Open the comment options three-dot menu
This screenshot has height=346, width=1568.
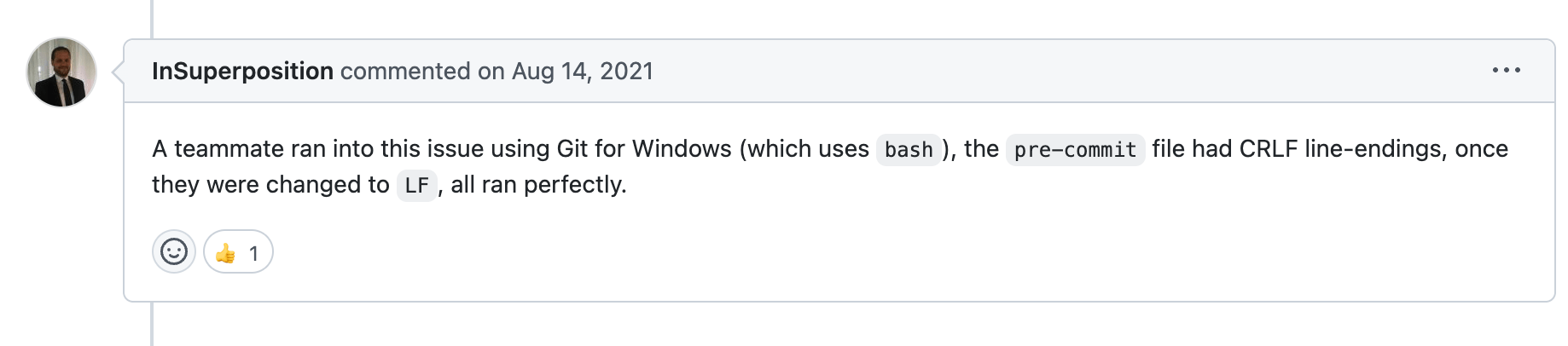1506,71
